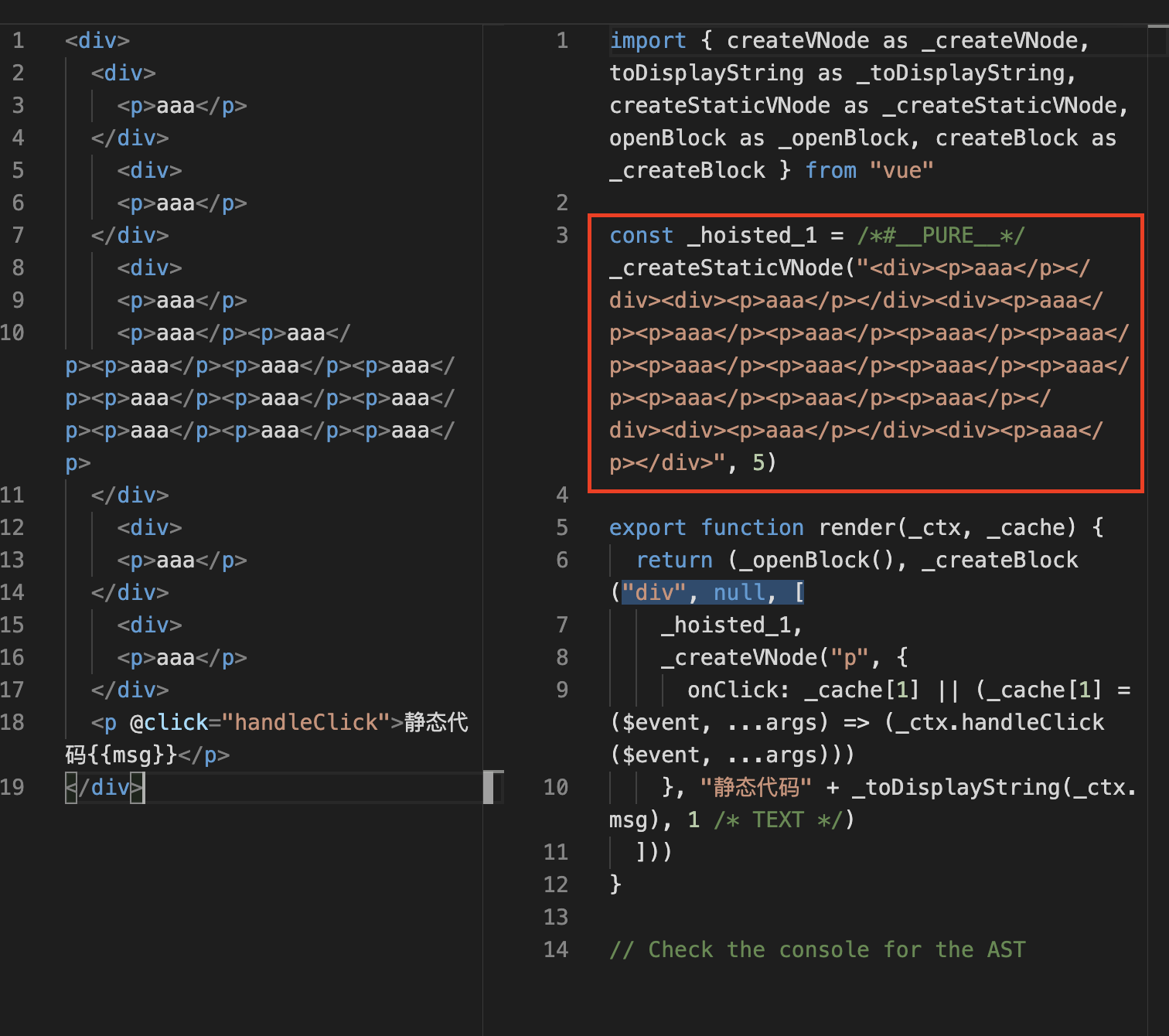Viewport: 1169px width, 1036px height.
Task: Click line number 18 in left gutter
Action: [12, 722]
